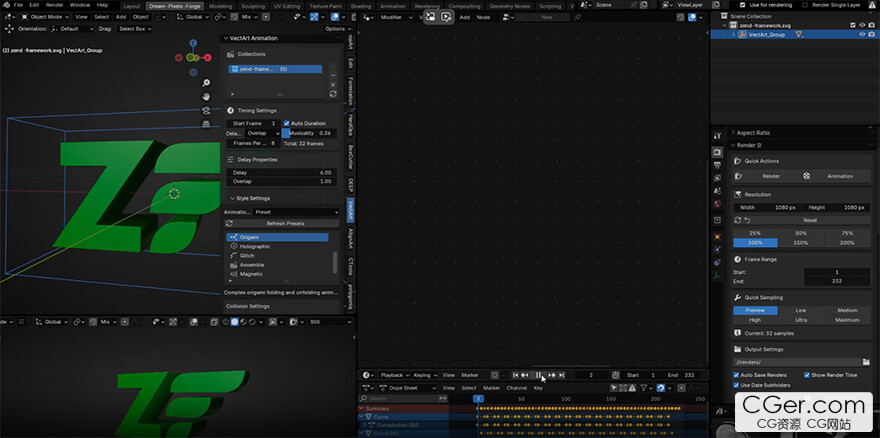The image size is (880, 438).
Task: Open the Overlap delay type dropdown
Action: (x=263, y=134)
